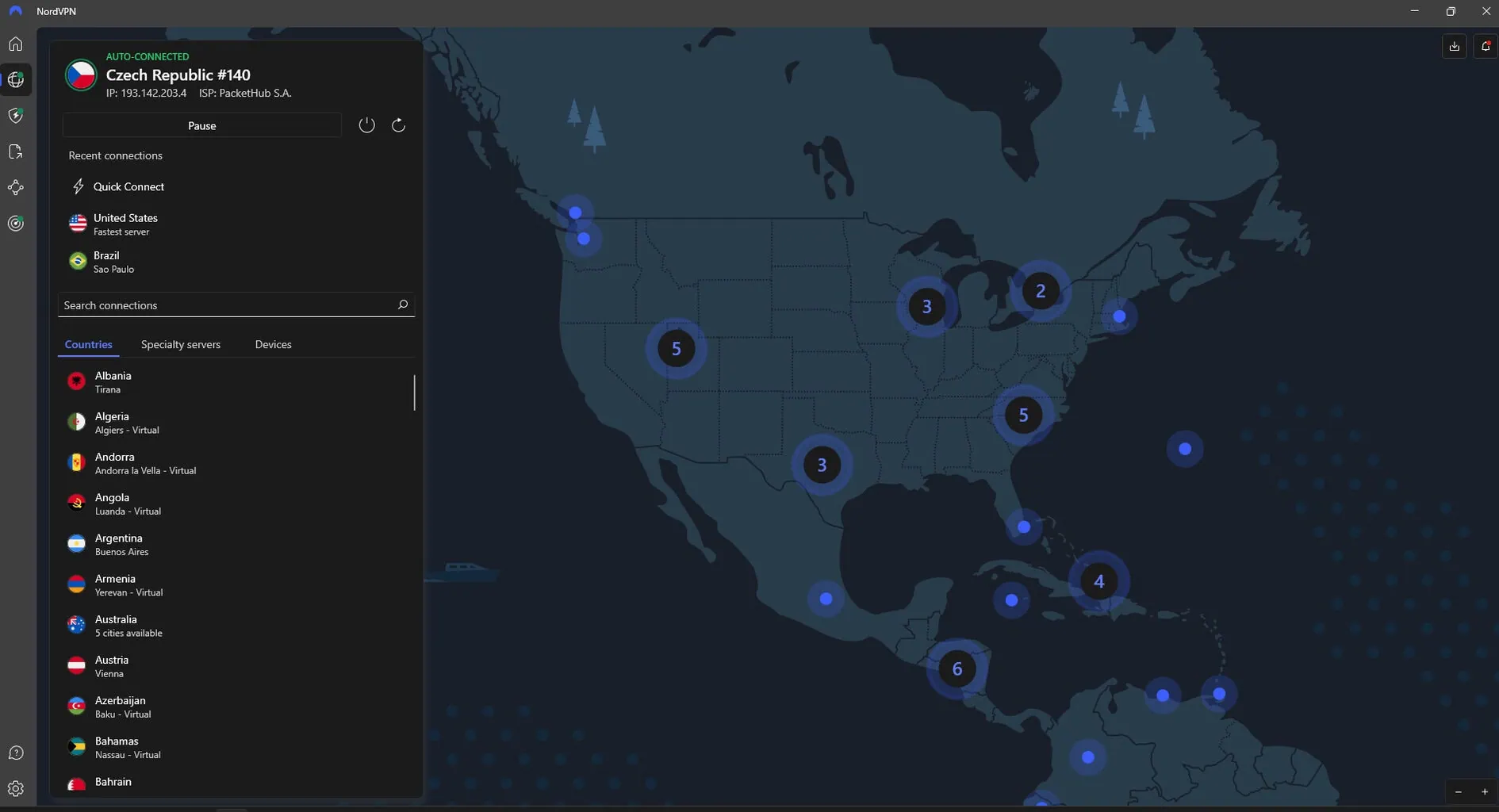Disconnect VPN using the power icon
Viewport: 1499px width, 812px height.
366,125
